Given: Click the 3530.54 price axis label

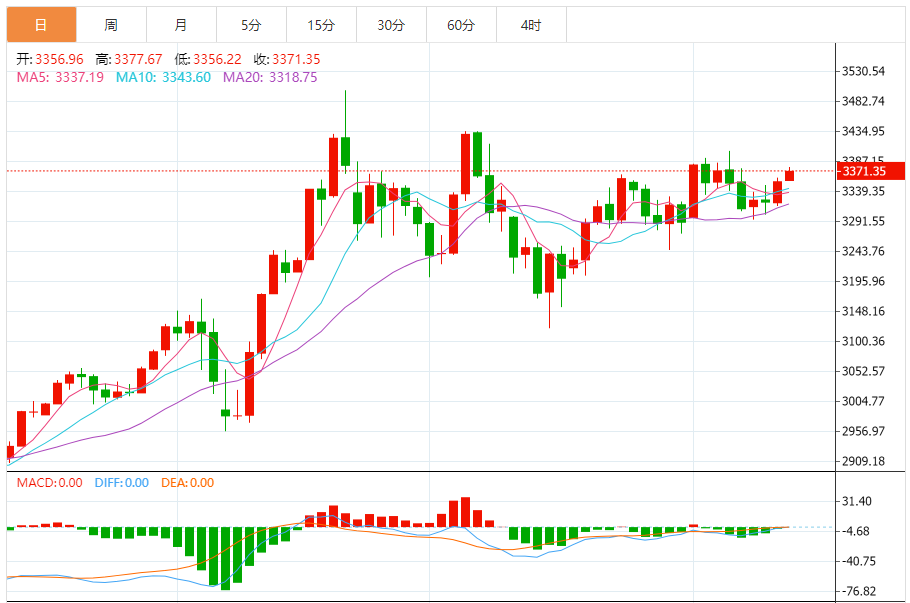Looking at the screenshot, I should [864, 71].
